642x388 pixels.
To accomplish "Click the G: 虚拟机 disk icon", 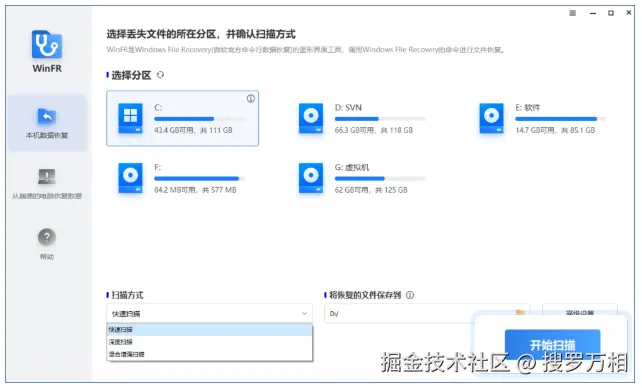I will [x=311, y=178].
